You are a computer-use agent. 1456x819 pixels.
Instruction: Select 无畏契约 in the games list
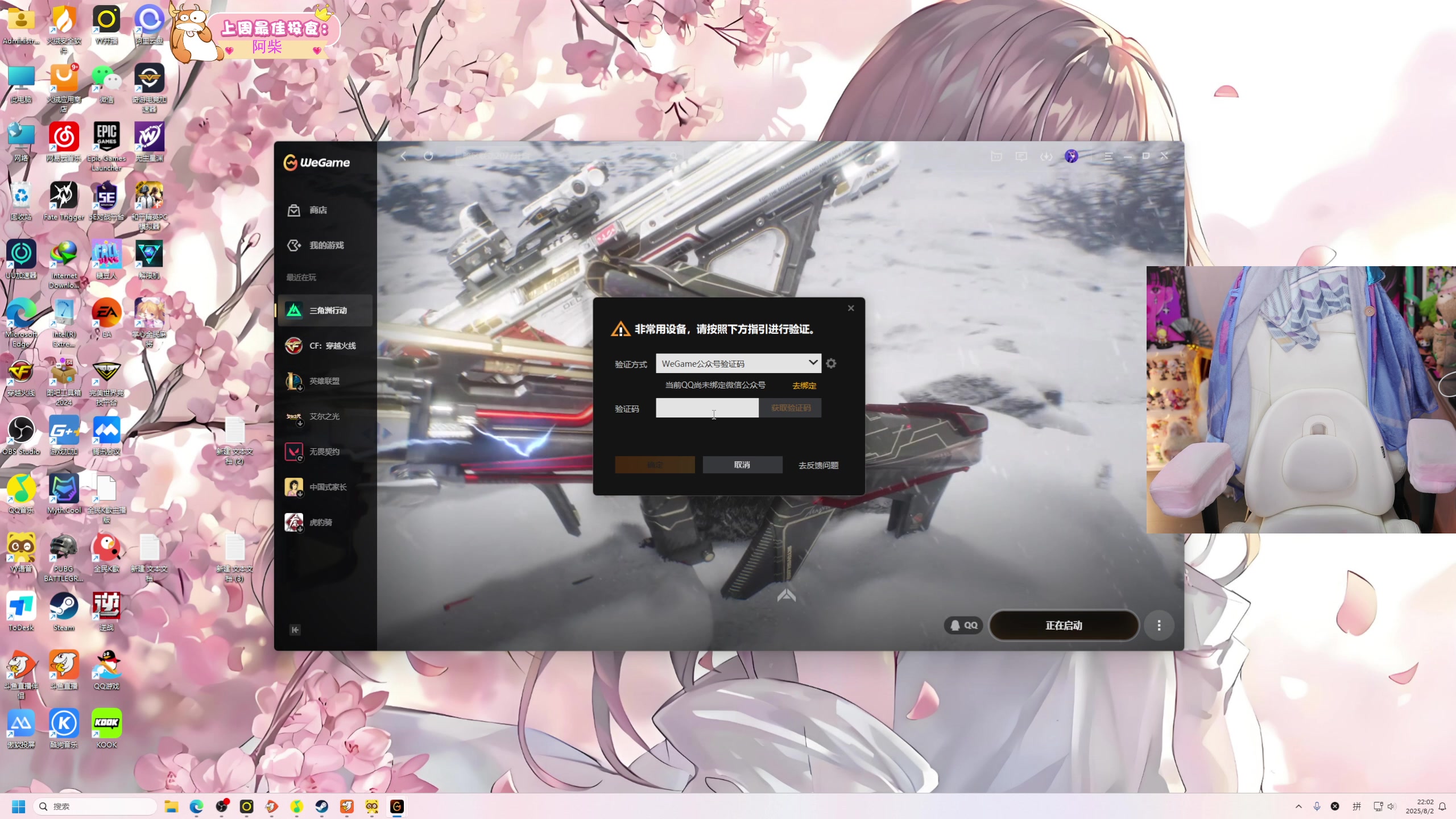click(325, 452)
